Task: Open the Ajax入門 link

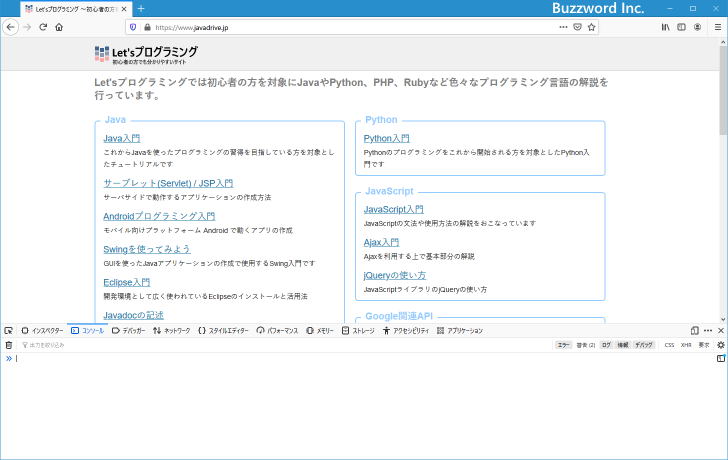Action: coord(381,242)
